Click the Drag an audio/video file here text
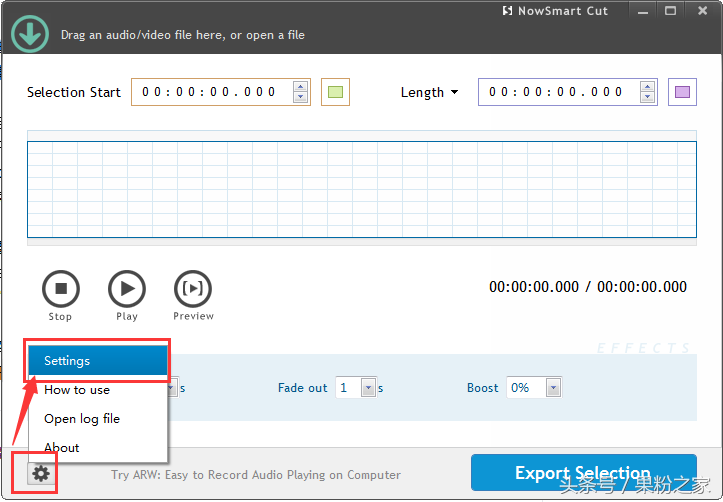This screenshot has width=723, height=502. (183, 35)
